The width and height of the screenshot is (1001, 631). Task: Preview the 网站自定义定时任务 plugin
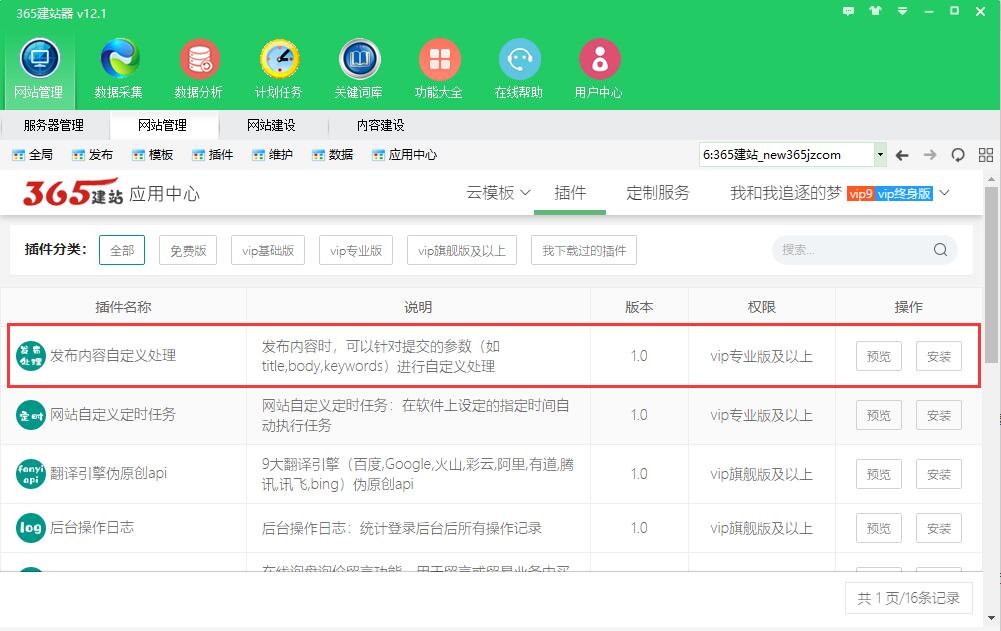[878, 416]
